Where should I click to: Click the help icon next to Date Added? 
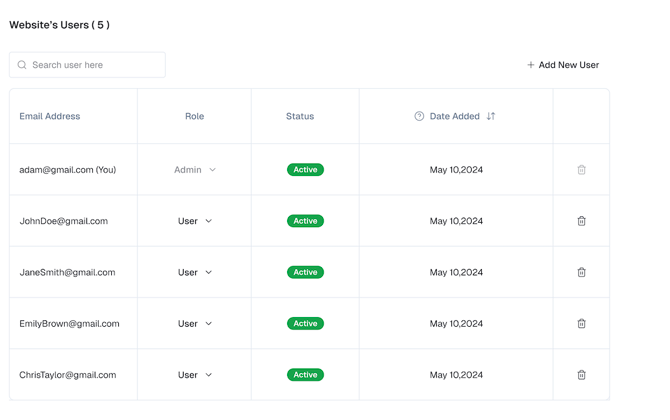point(419,116)
